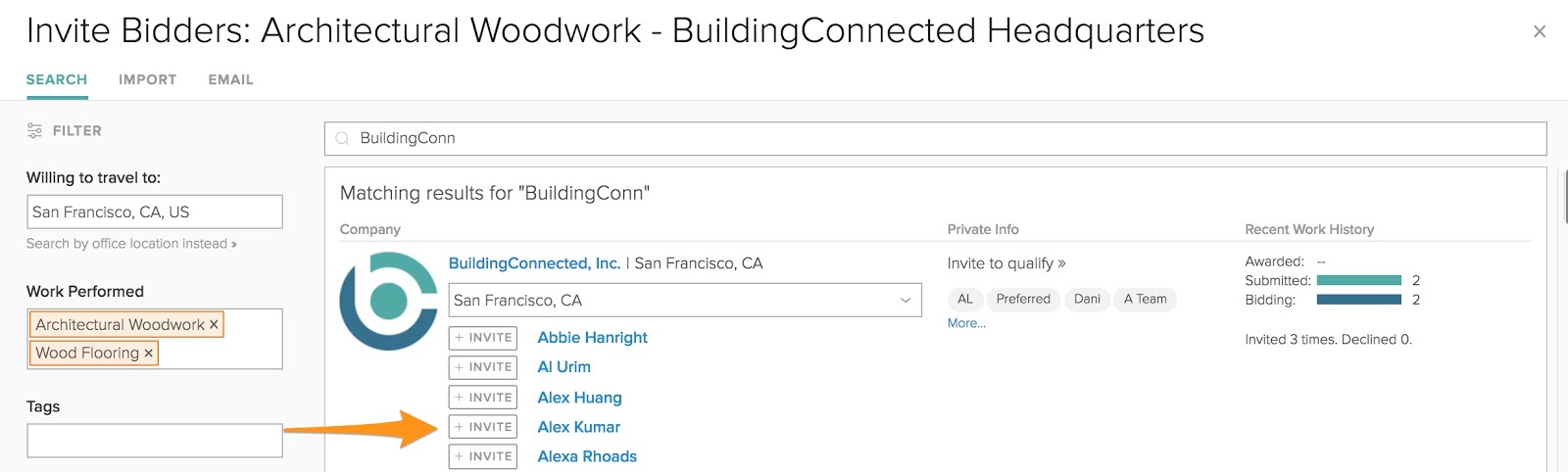
Task: Open the BuildingConnected, Inc. company link
Action: 534,263
